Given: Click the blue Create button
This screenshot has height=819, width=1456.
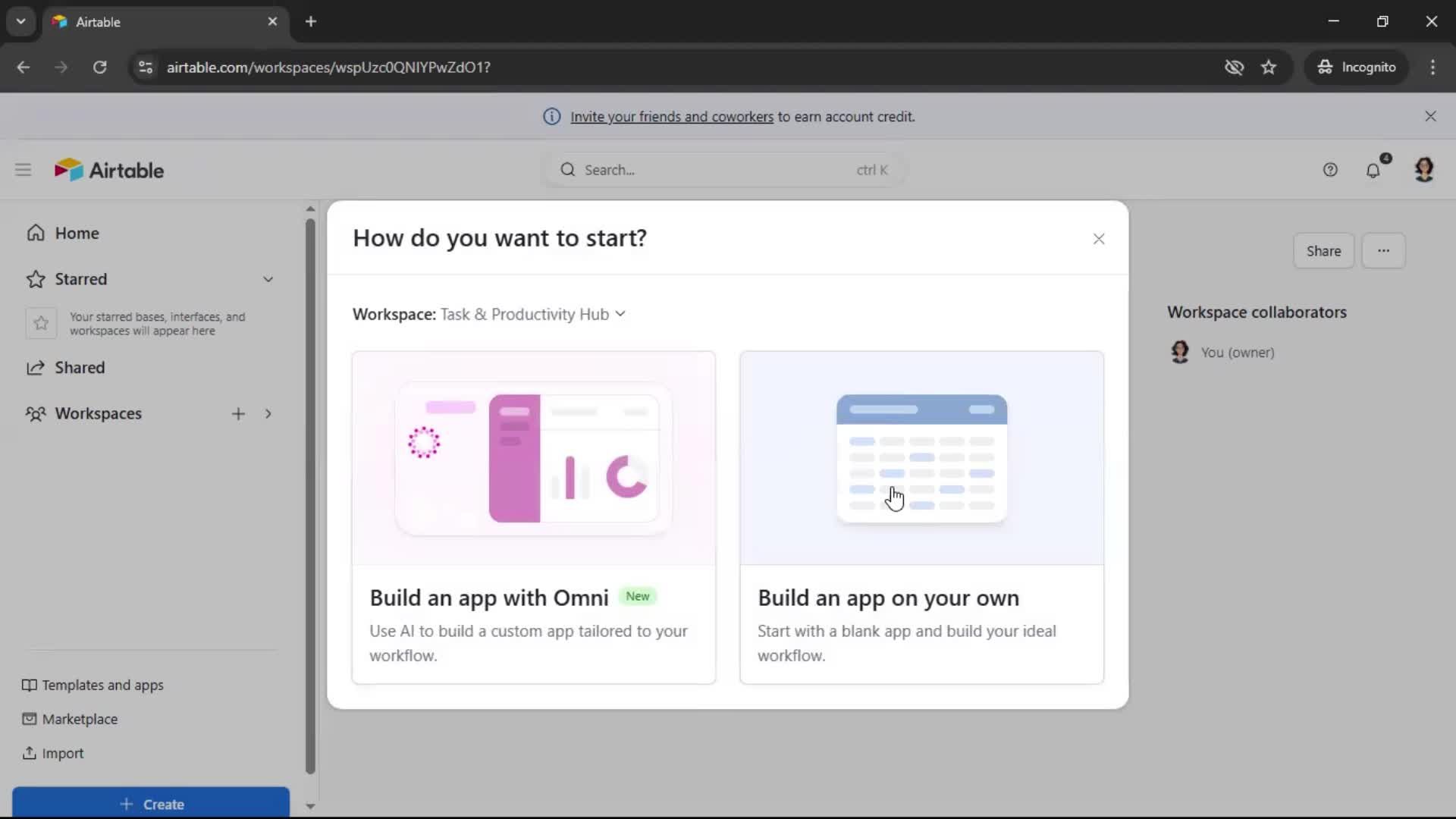Looking at the screenshot, I should click(x=151, y=804).
